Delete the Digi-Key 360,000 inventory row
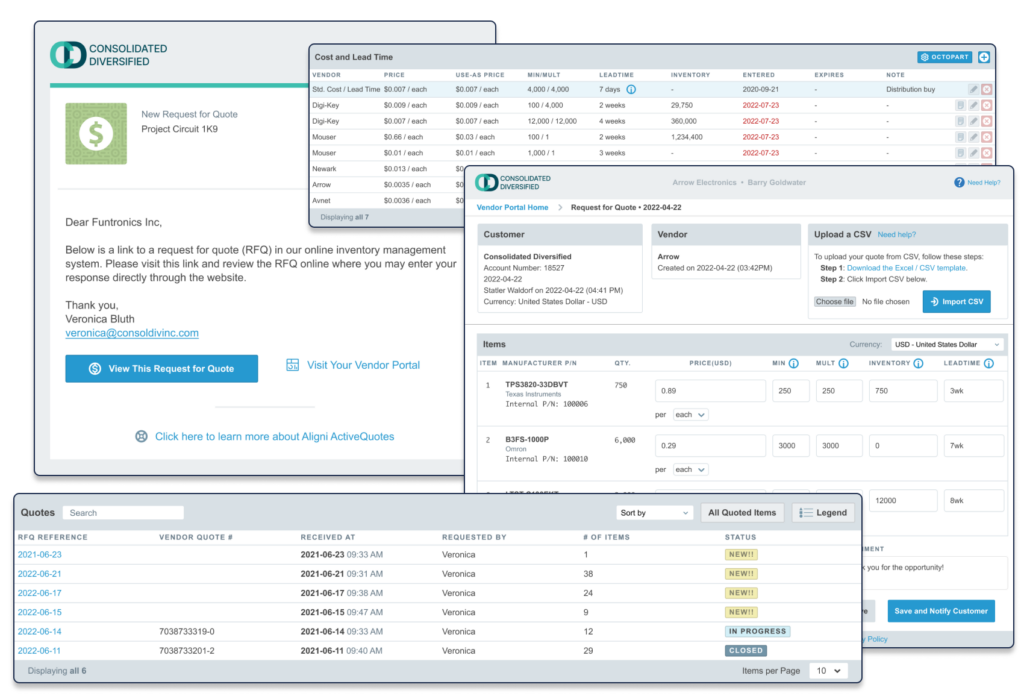Viewport: 1024px width, 699px height. (987, 121)
